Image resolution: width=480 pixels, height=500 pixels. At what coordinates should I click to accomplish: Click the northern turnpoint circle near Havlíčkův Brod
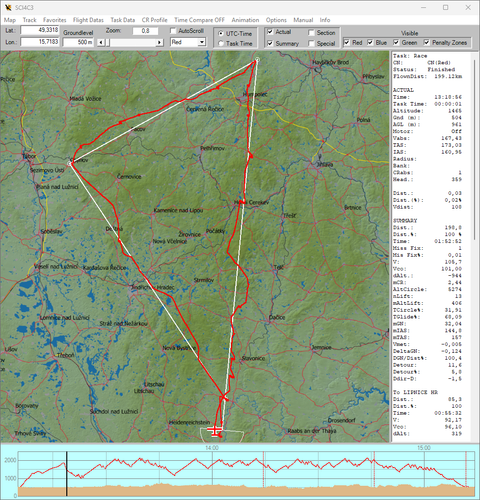(257, 60)
